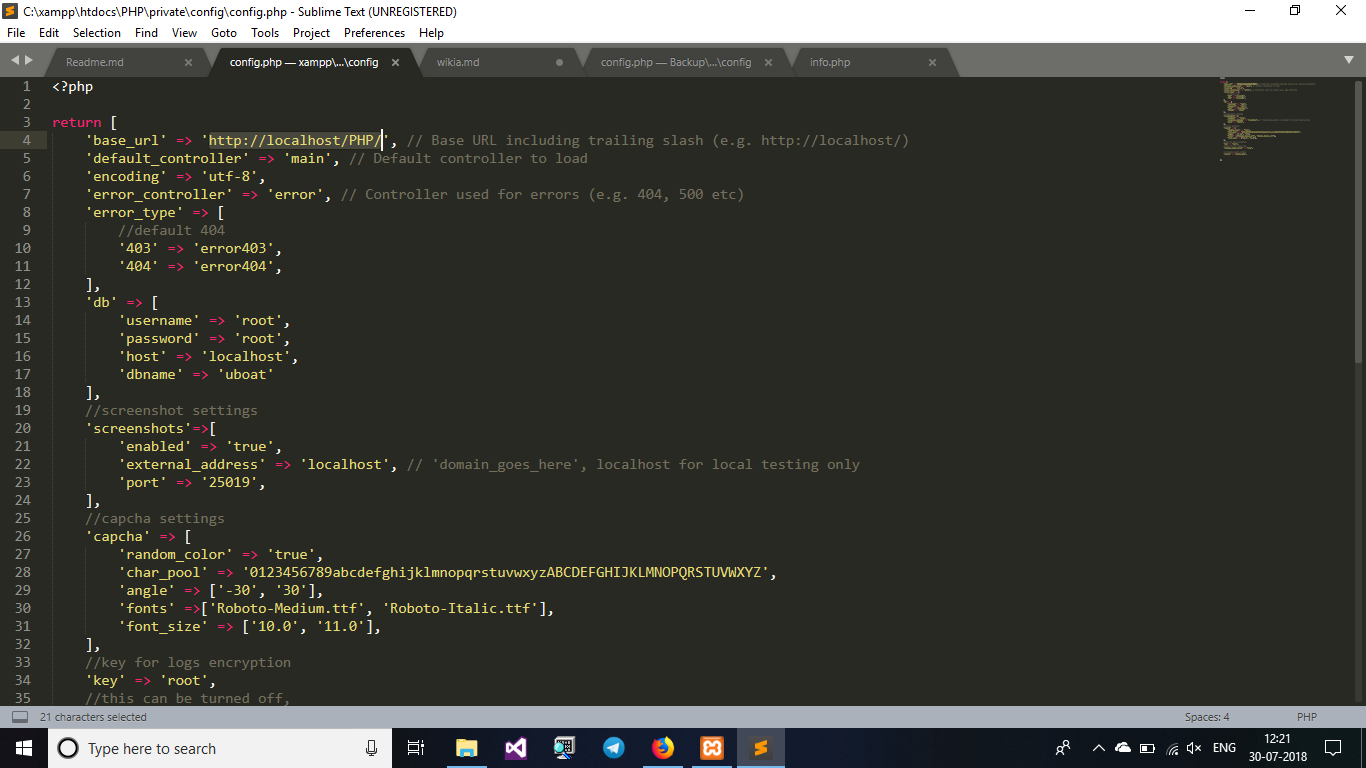Open the Preferences menu

(374, 32)
